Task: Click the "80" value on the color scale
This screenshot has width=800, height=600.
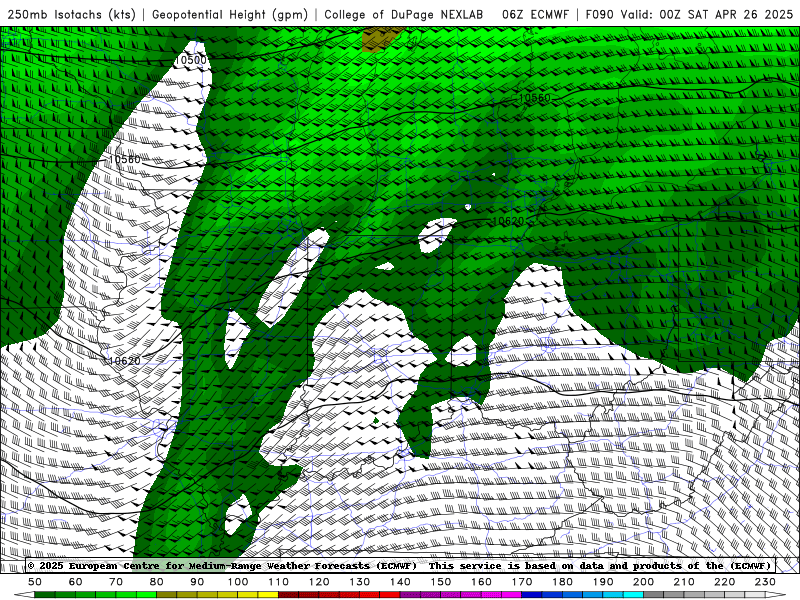Action: point(157,582)
